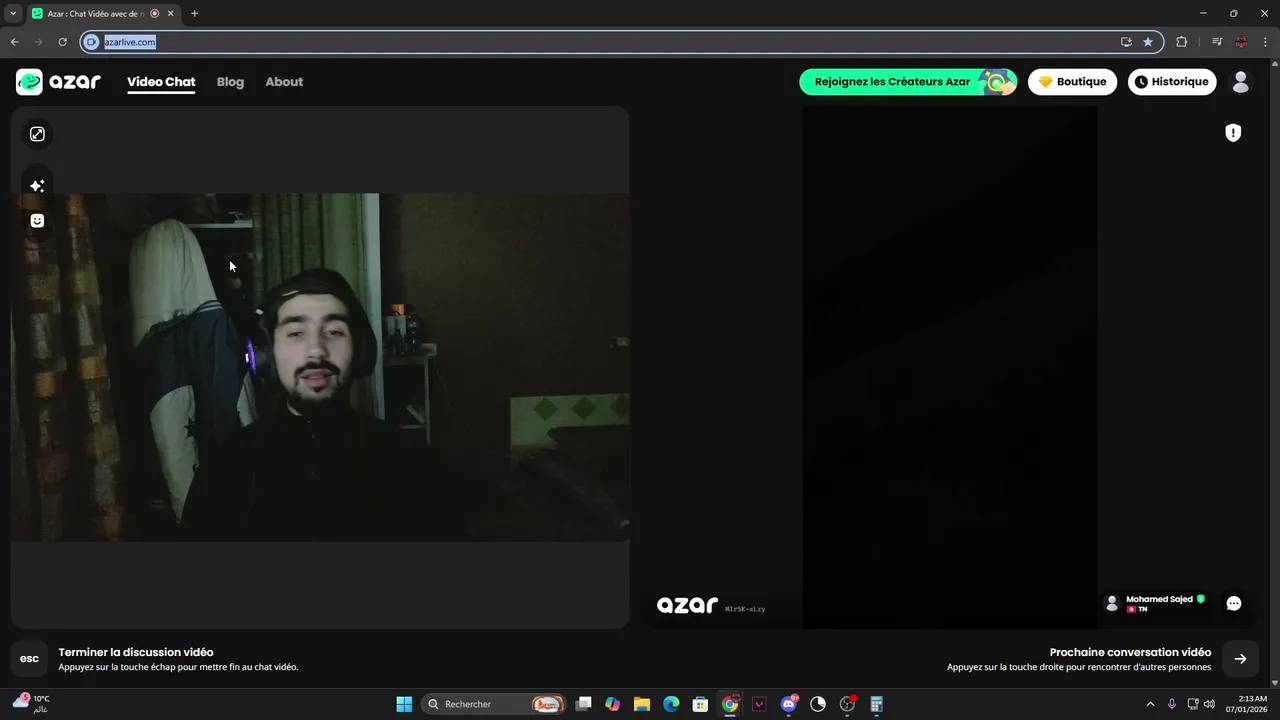Select the Azar Chat Vidéo tab
The image size is (1280, 720).
click(x=96, y=14)
